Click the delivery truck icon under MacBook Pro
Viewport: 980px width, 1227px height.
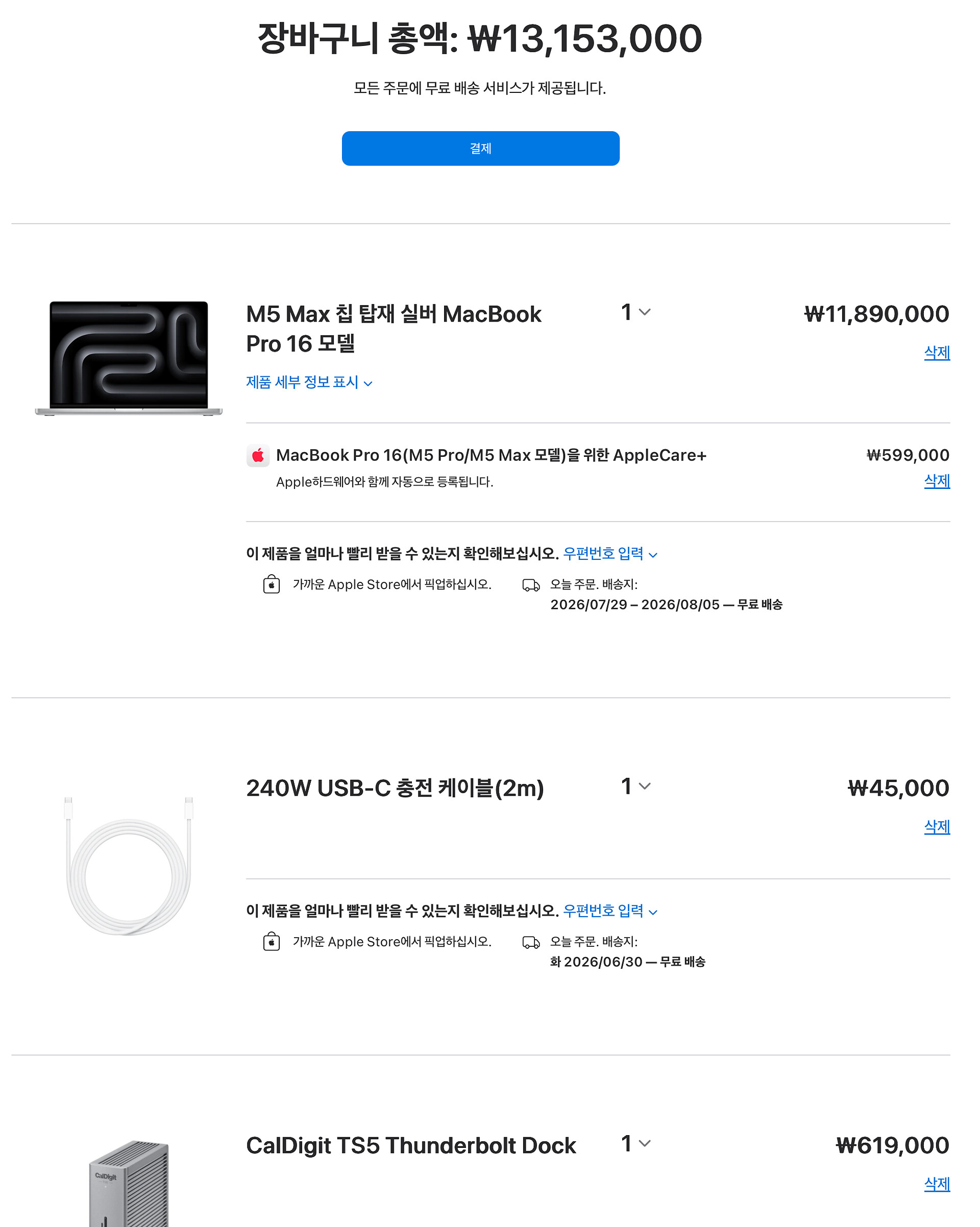click(x=531, y=585)
